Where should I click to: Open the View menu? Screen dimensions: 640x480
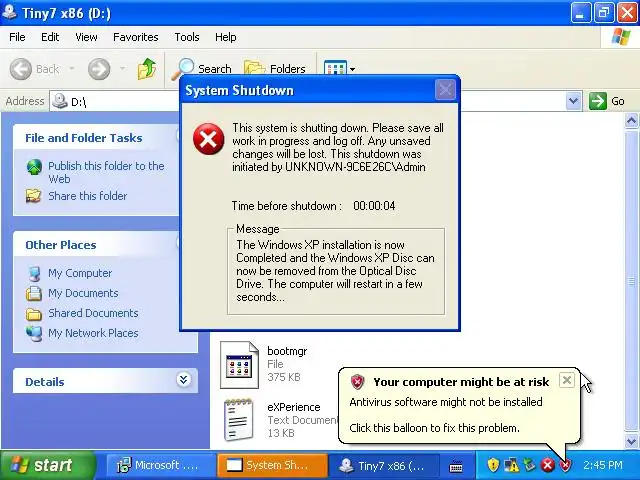click(x=86, y=37)
